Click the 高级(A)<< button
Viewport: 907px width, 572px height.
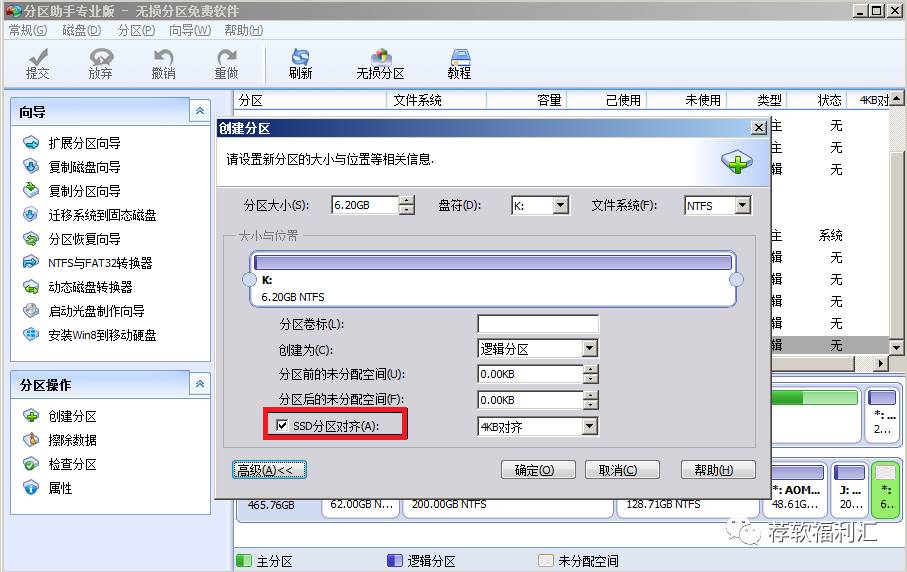coord(269,470)
